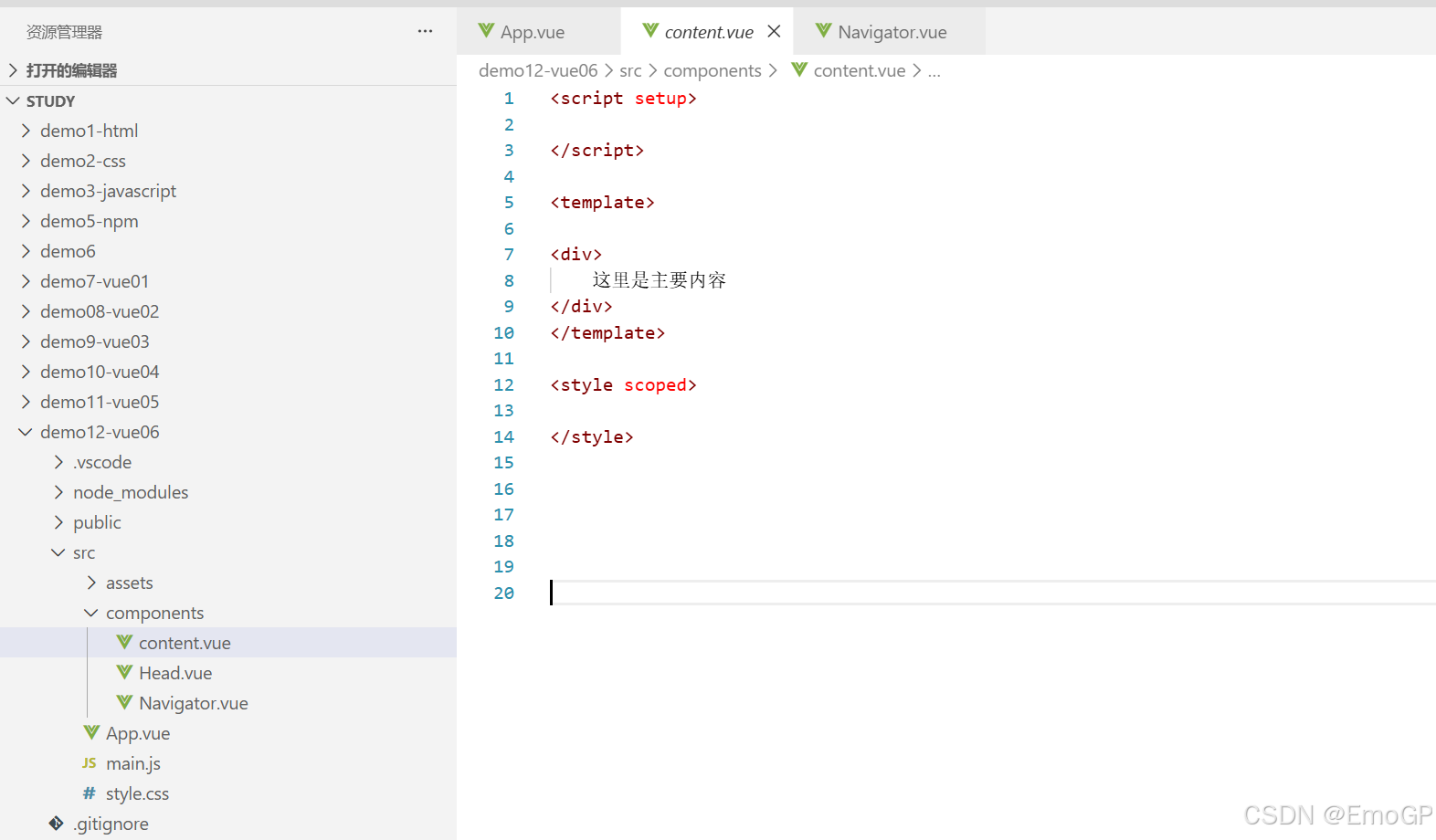Image resolution: width=1436 pixels, height=840 pixels.
Task: Click Vue icon in breadcrumb content.vue
Action: click(x=799, y=70)
